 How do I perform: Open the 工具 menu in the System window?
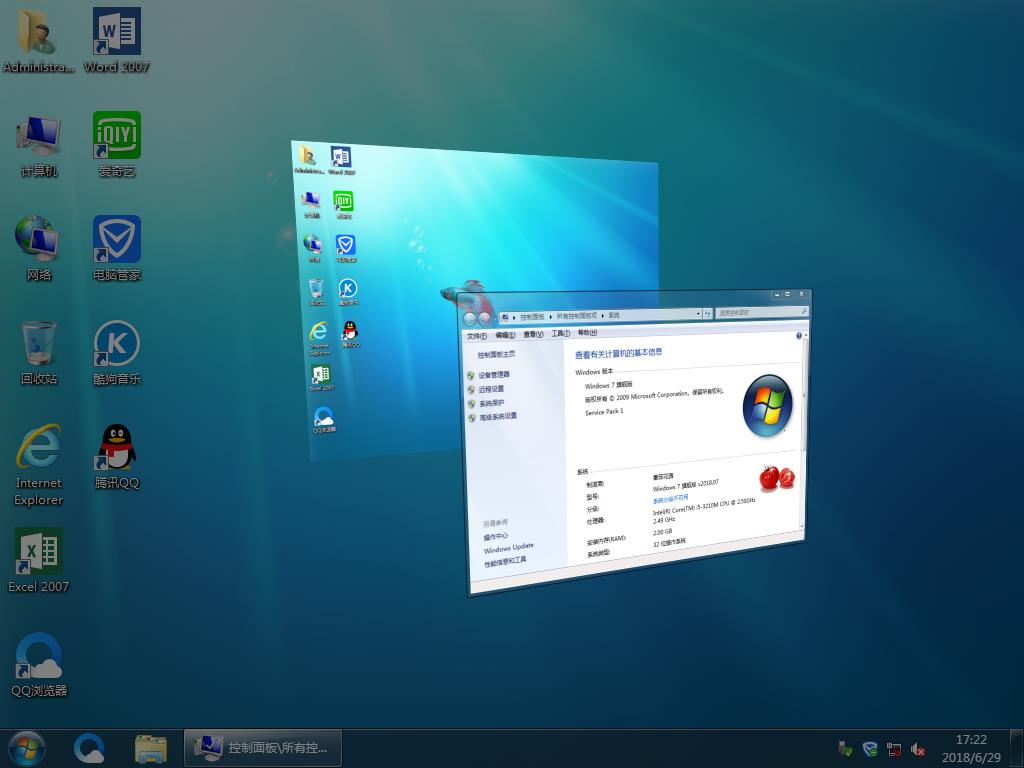pos(562,335)
